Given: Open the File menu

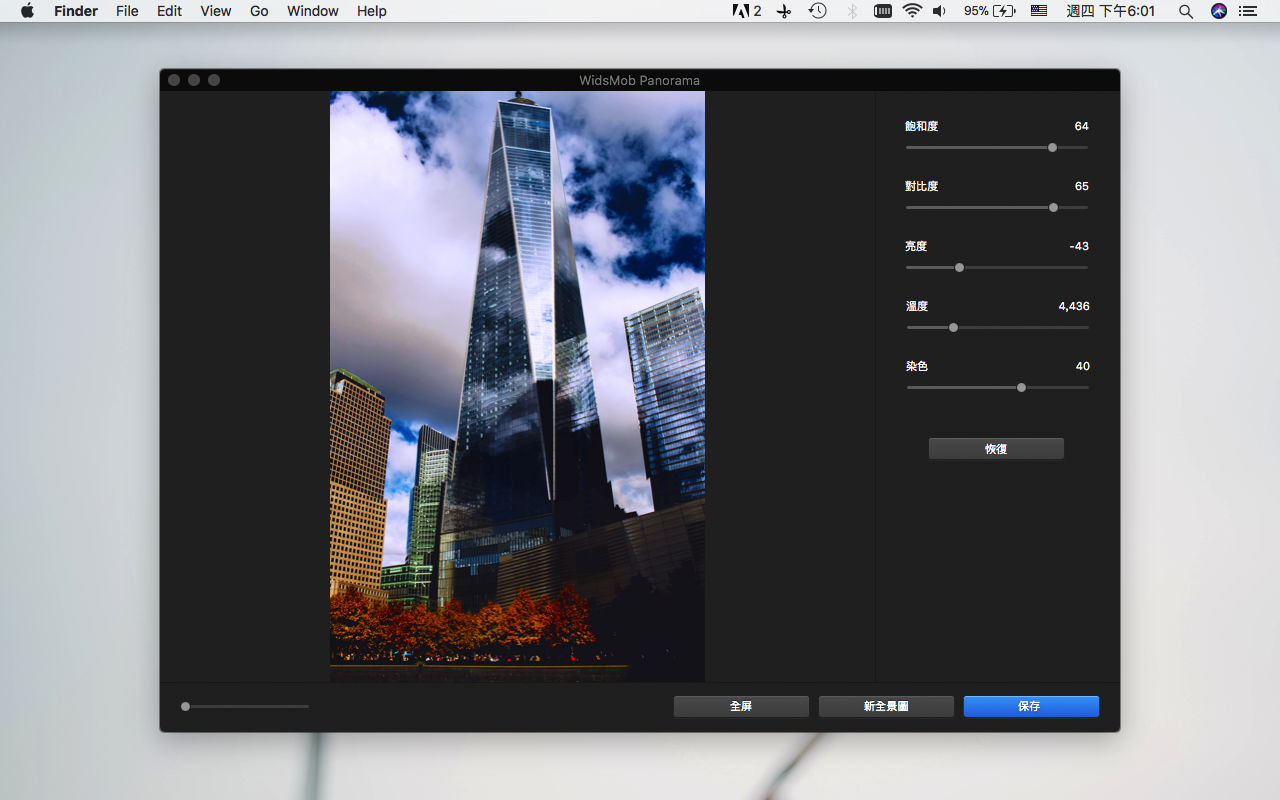Looking at the screenshot, I should pos(127,11).
